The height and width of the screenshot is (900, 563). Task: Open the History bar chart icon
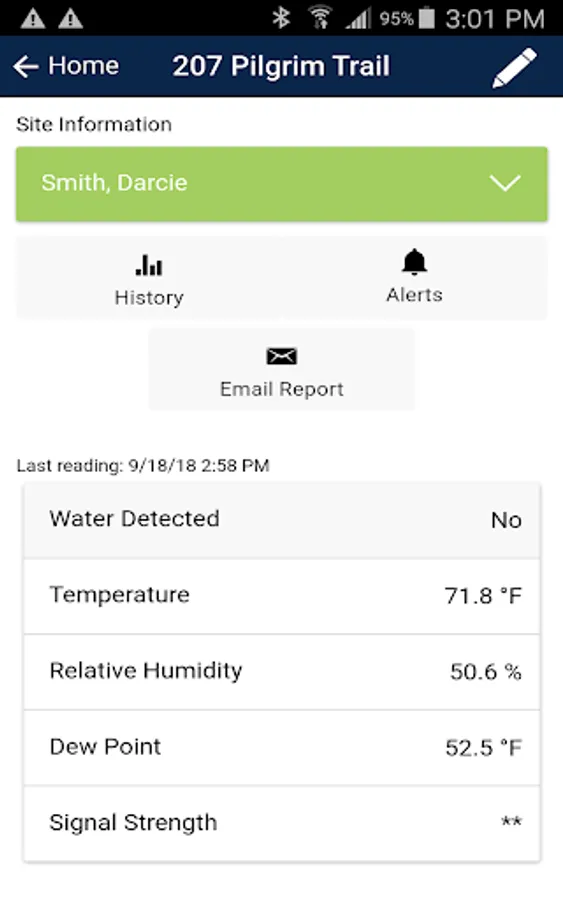(149, 265)
